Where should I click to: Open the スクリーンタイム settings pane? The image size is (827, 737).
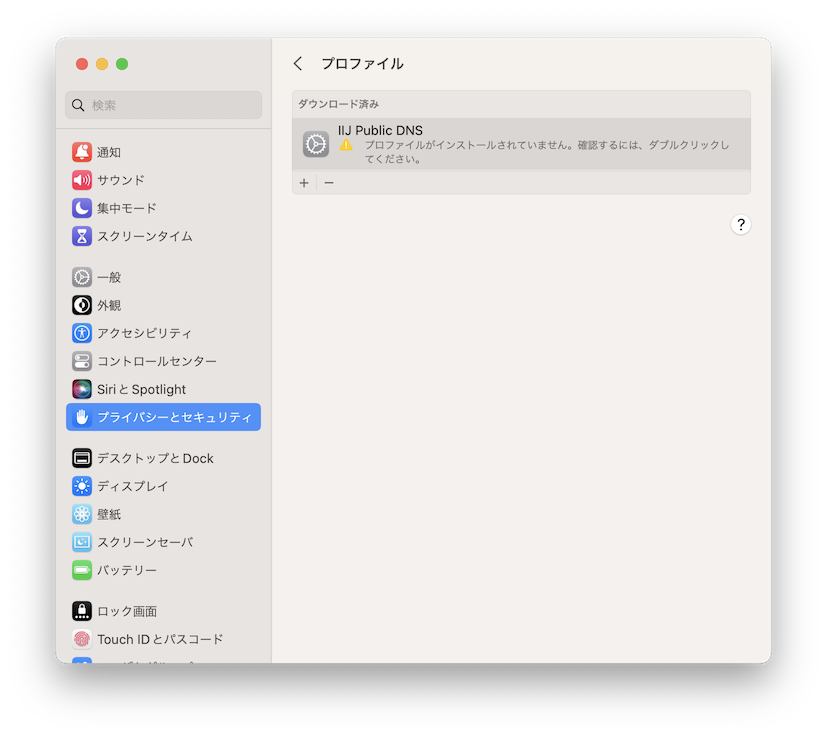click(x=164, y=236)
